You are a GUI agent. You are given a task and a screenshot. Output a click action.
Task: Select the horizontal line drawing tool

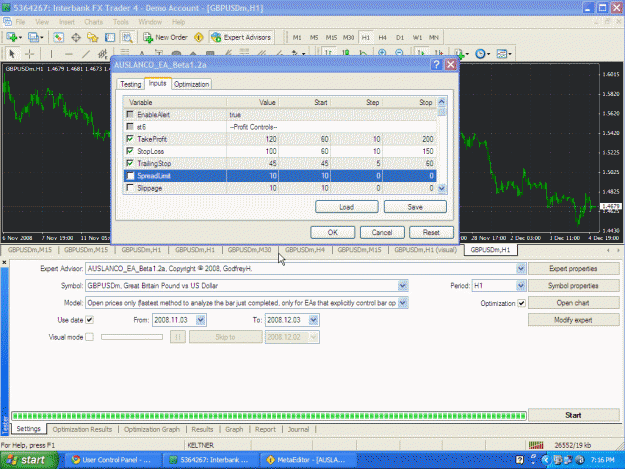[x=69, y=53]
